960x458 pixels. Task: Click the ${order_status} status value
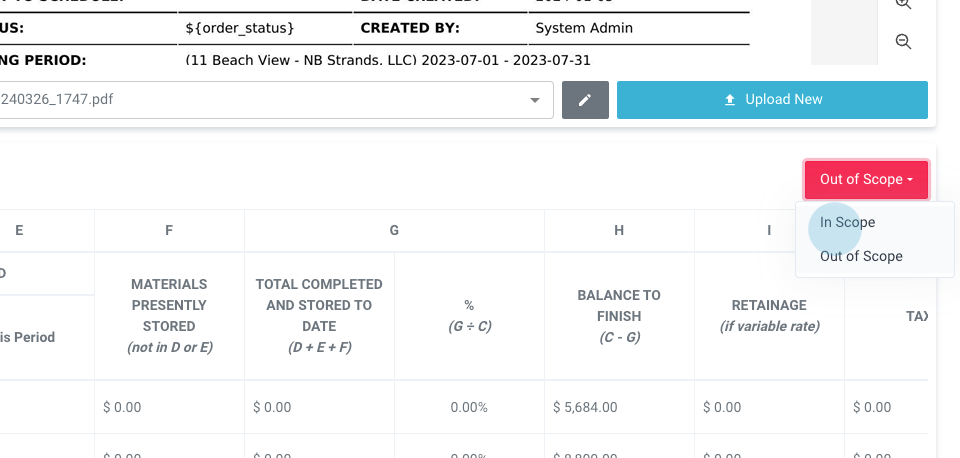coord(240,28)
